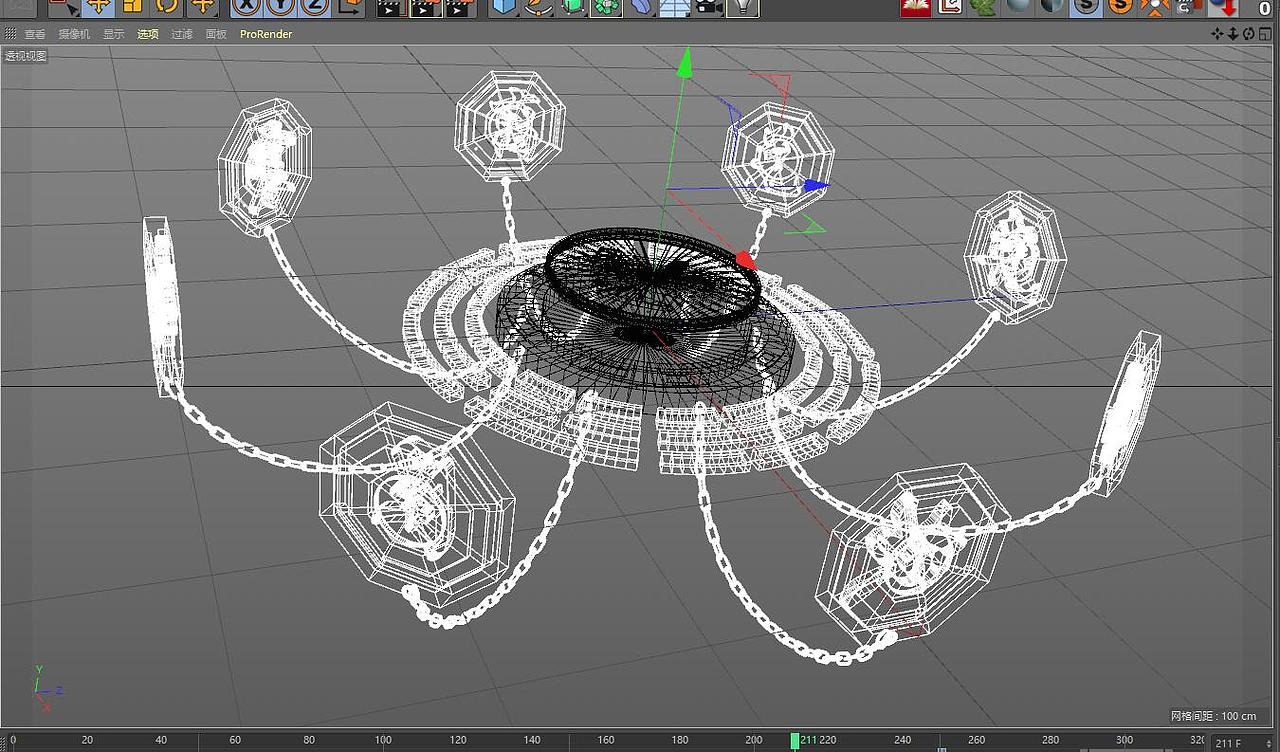Open the blue deformer icon
Image resolution: width=1280 pixels, height=752 pixels.
(x=640, y=8)
